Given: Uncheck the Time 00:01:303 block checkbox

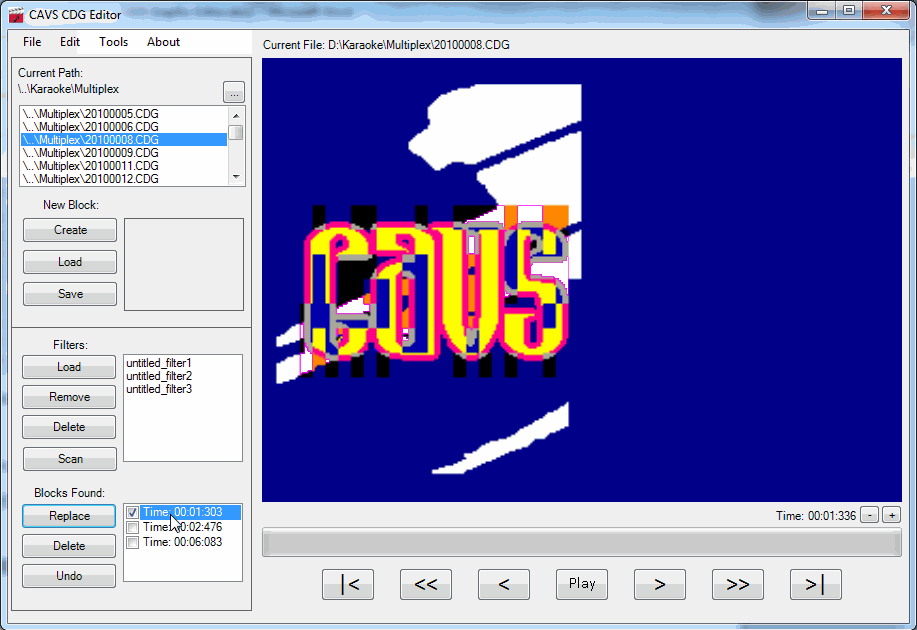Looking at the screenshot, I should [x=133, y=512].
